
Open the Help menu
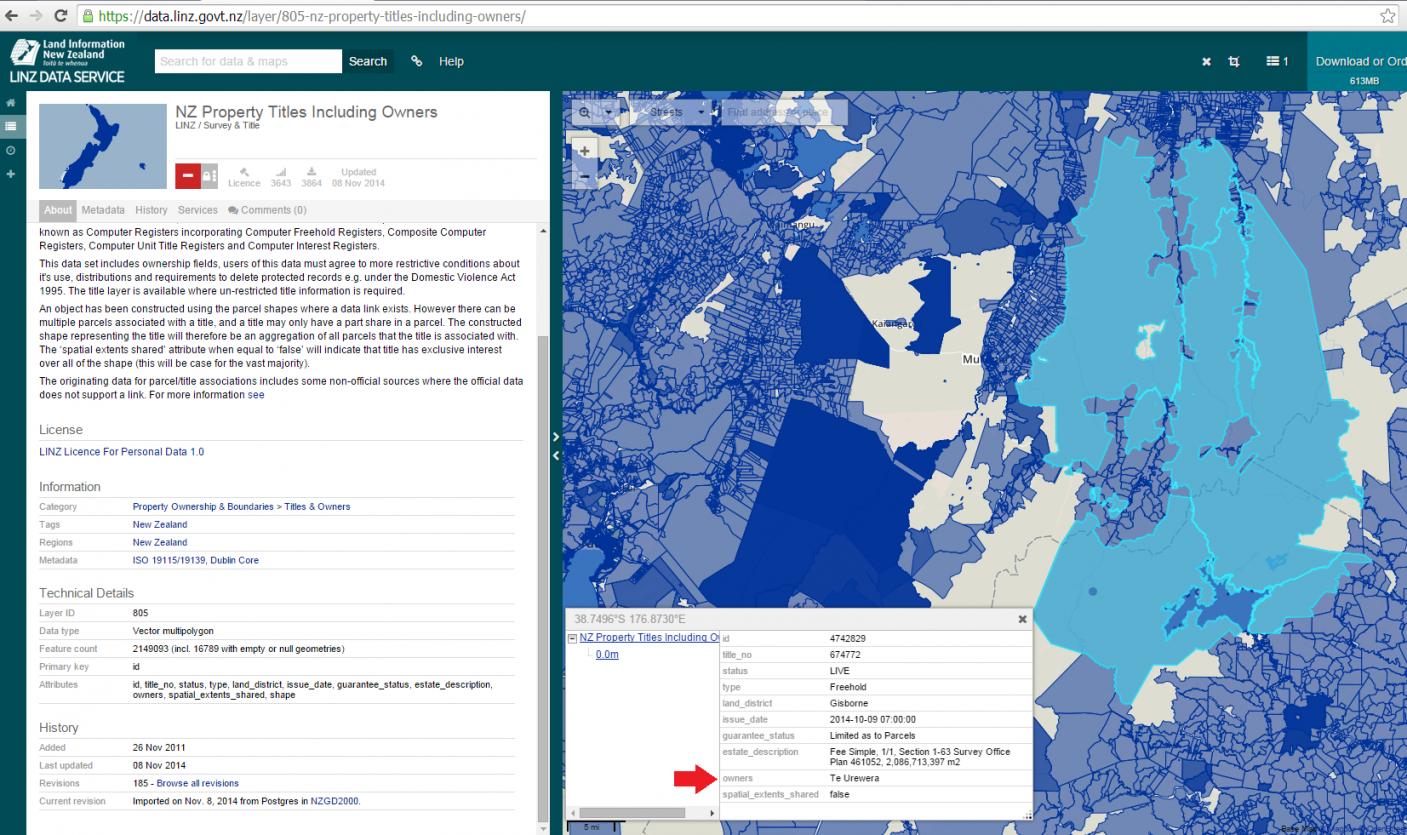point(451,61)
